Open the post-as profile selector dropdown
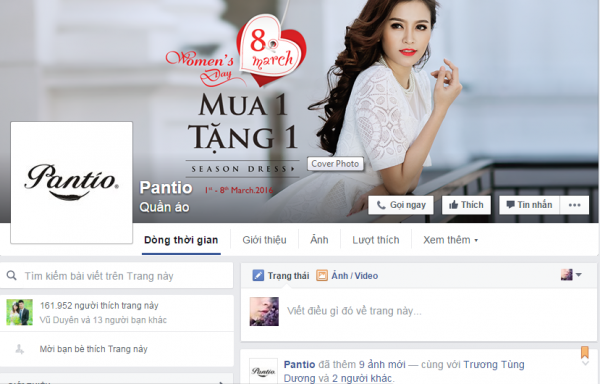This screenshot has height=384, width=600. (x=571, y=275)
